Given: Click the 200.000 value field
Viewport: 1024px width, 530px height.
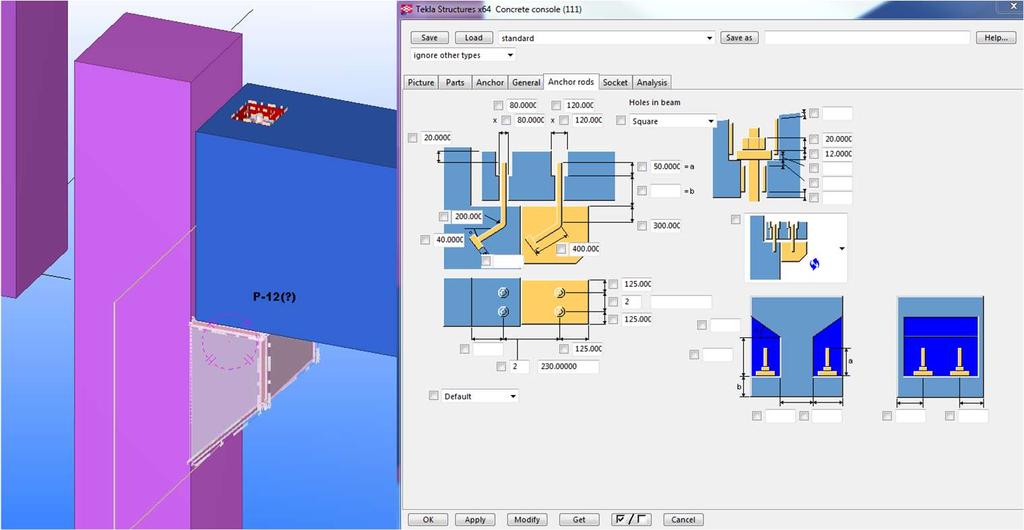Looking at the screenshot, I should [467, 216].
